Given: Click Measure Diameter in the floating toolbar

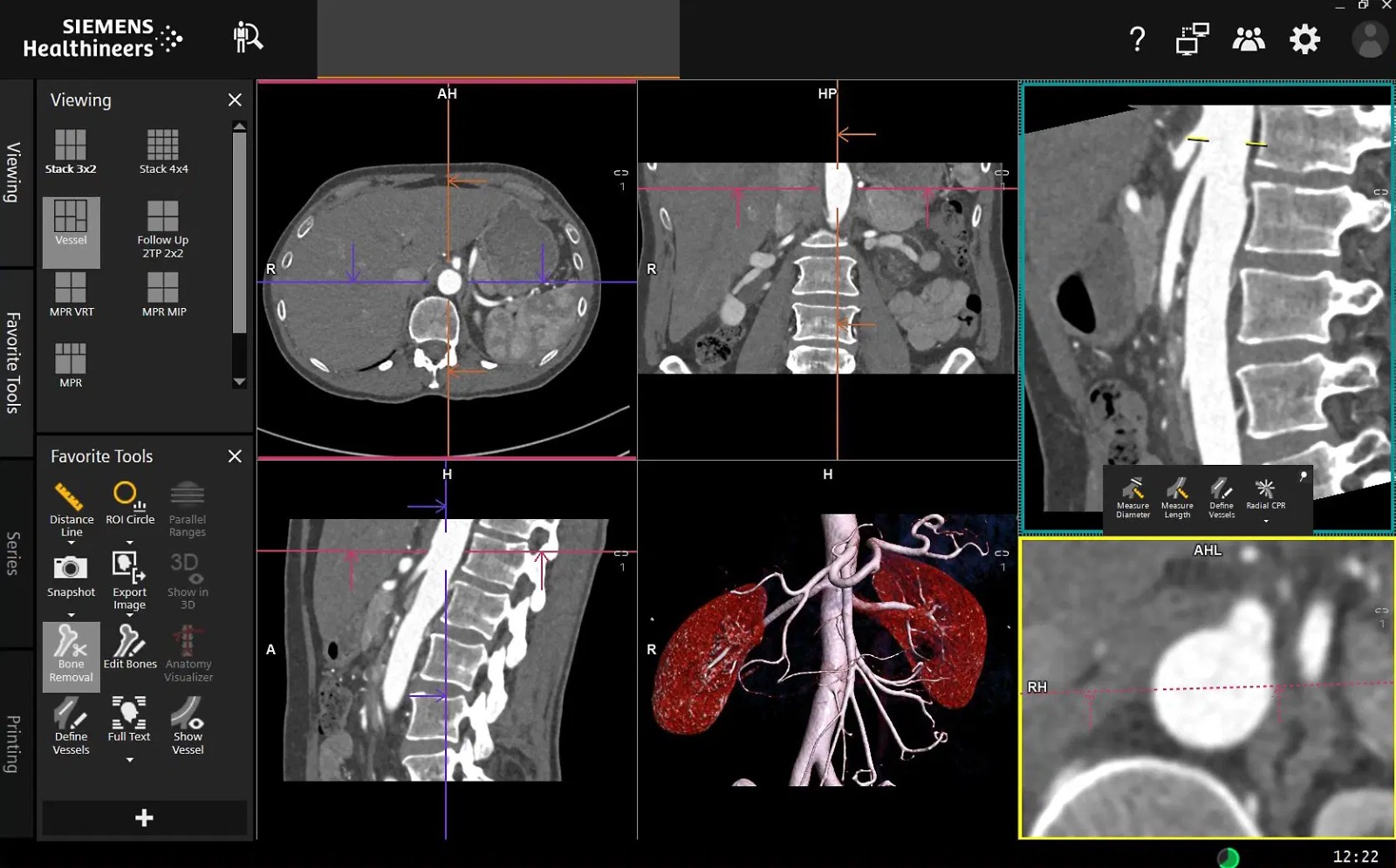Looking at the screenshot, I should (1133, 499).
